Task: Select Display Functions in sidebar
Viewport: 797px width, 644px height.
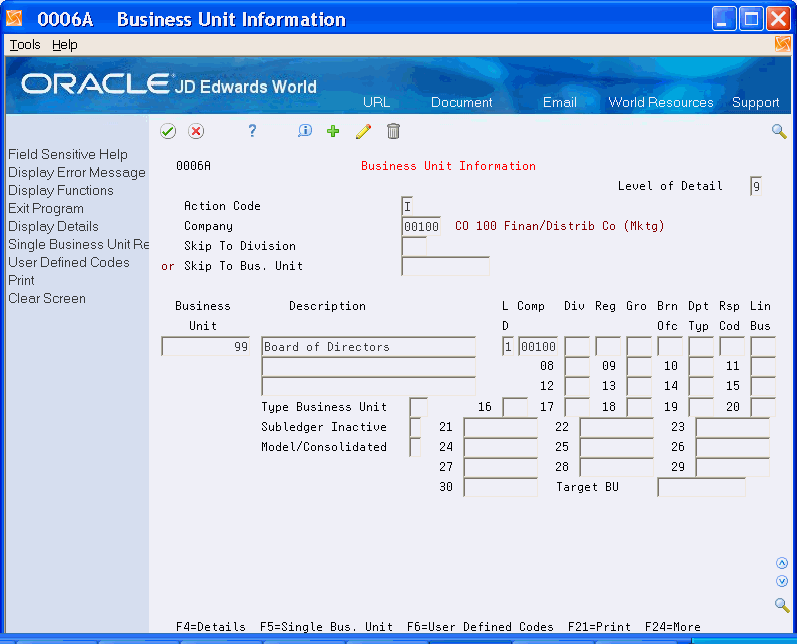Action: [x=60, y=190]
